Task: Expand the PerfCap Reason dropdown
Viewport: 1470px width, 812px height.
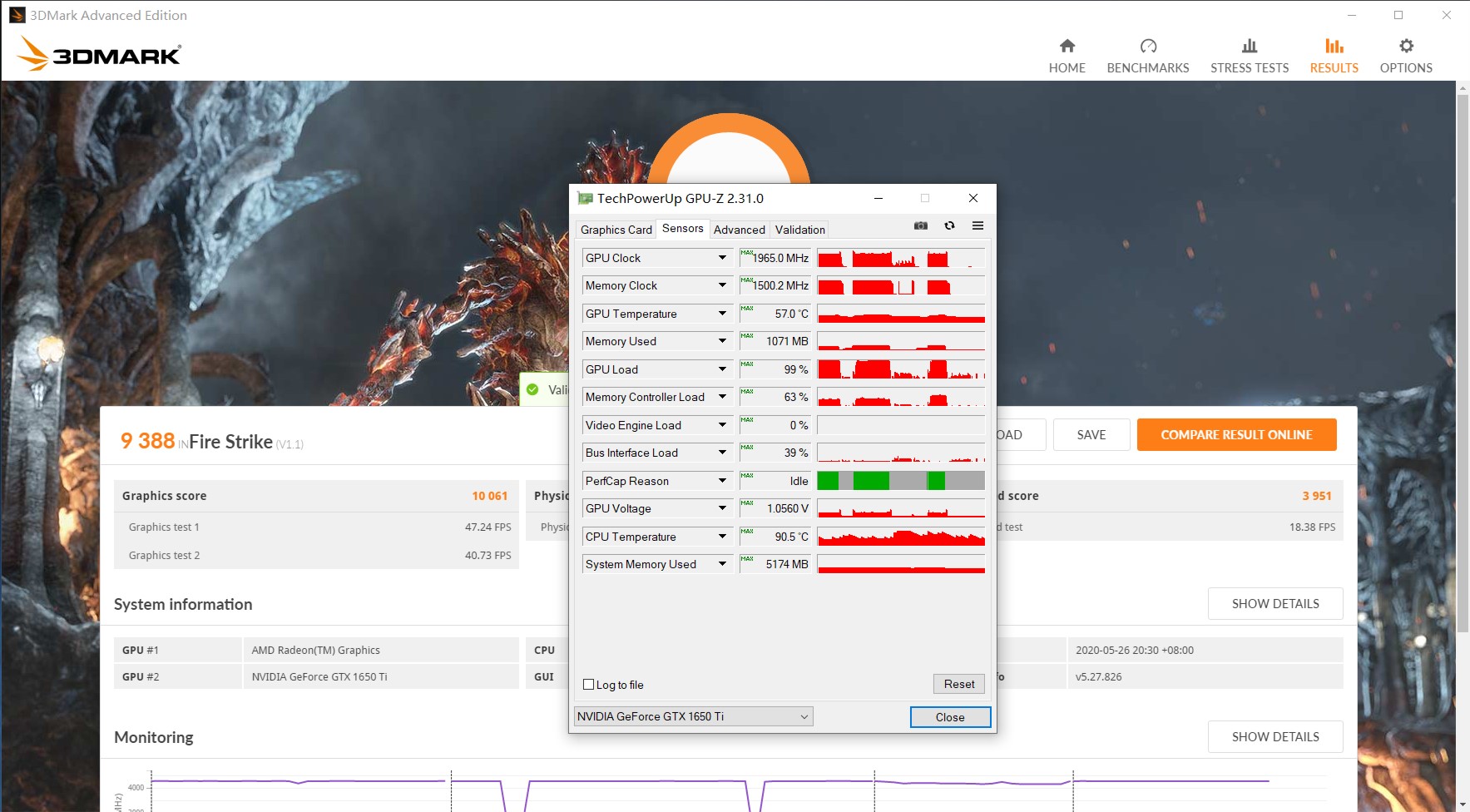Action: pyautogui.click(x=722, y=481)
